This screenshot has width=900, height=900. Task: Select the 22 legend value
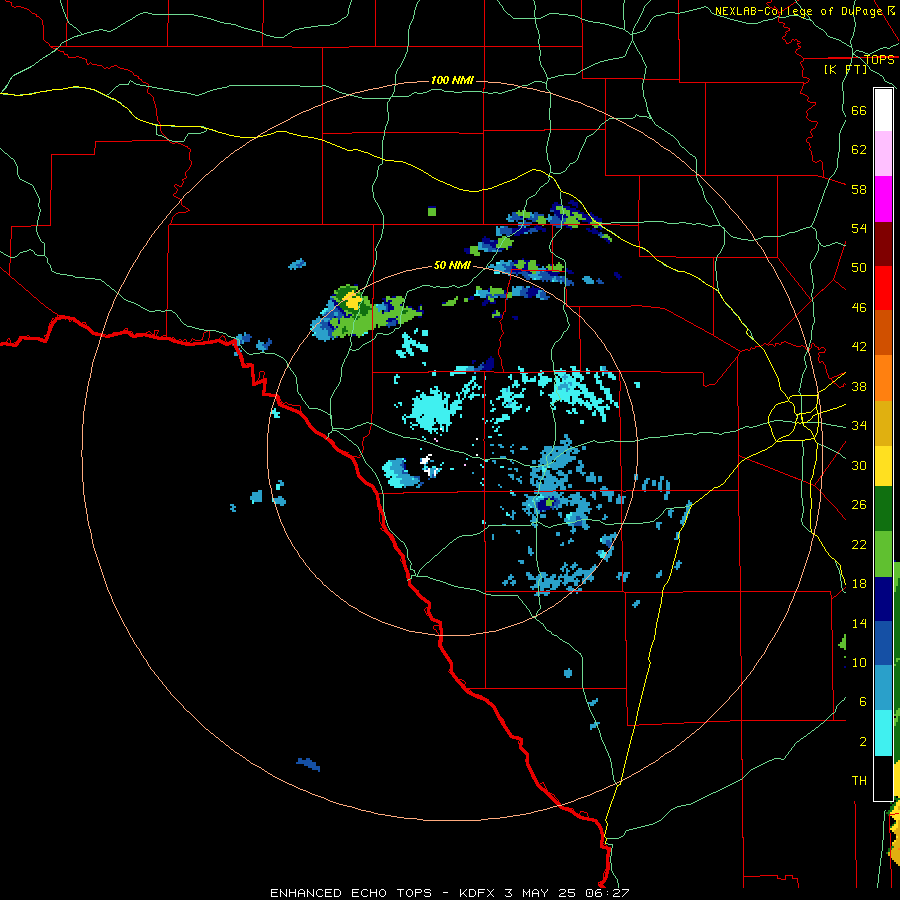coord(859,544)
